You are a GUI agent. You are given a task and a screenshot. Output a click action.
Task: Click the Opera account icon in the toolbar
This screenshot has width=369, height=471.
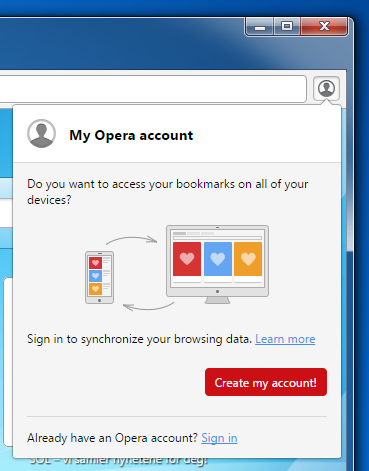[326, 88]
